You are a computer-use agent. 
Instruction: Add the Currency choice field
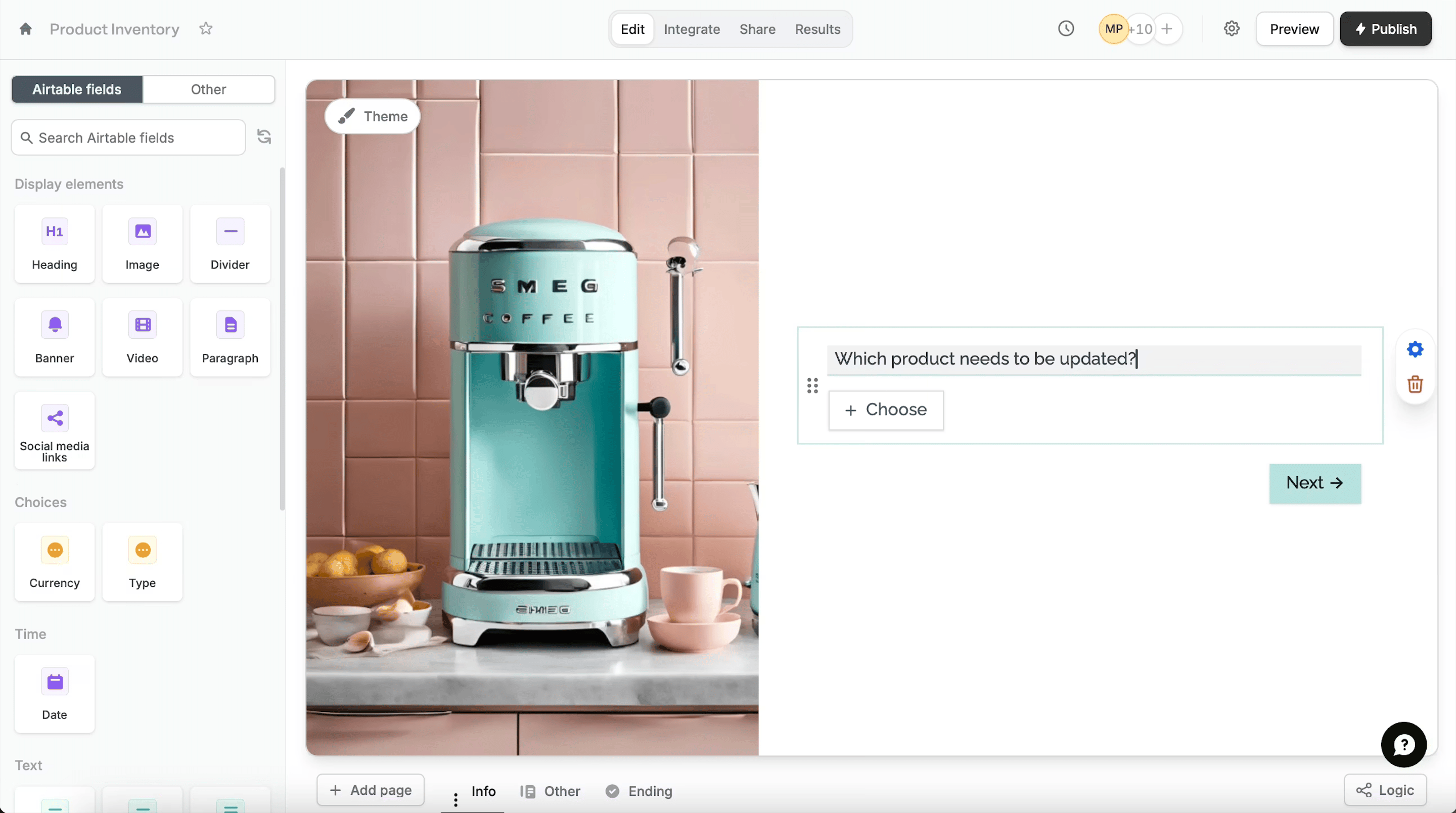coord(54,562)
